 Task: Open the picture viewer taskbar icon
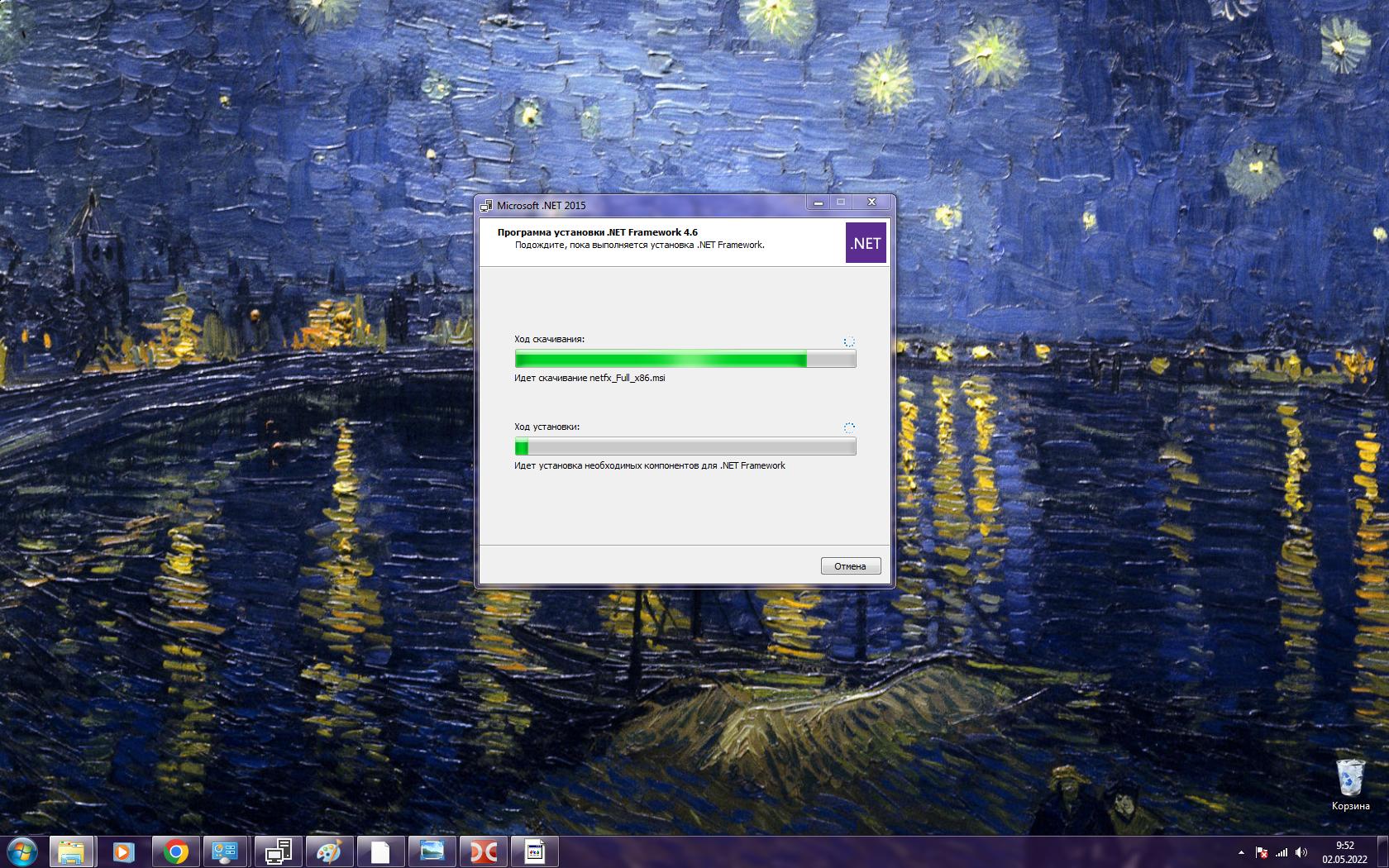tap(432, 851)
